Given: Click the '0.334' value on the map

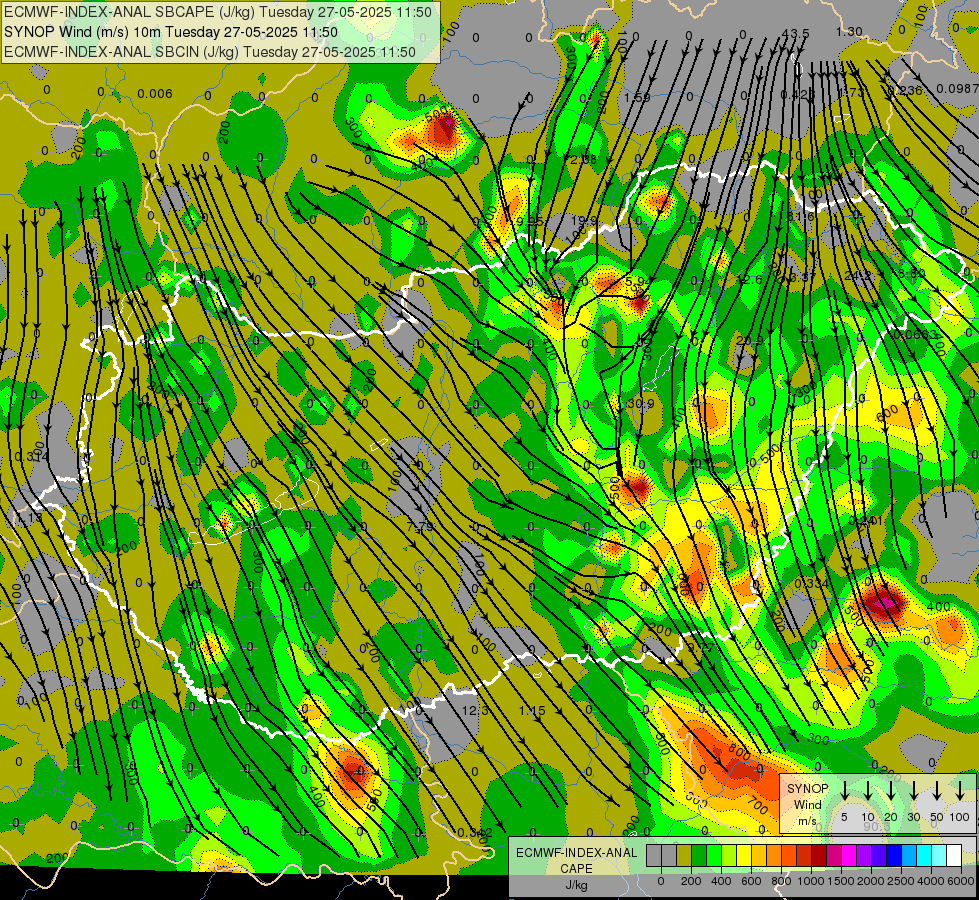Looking at the screenshot, I should [x=812, y=583].
